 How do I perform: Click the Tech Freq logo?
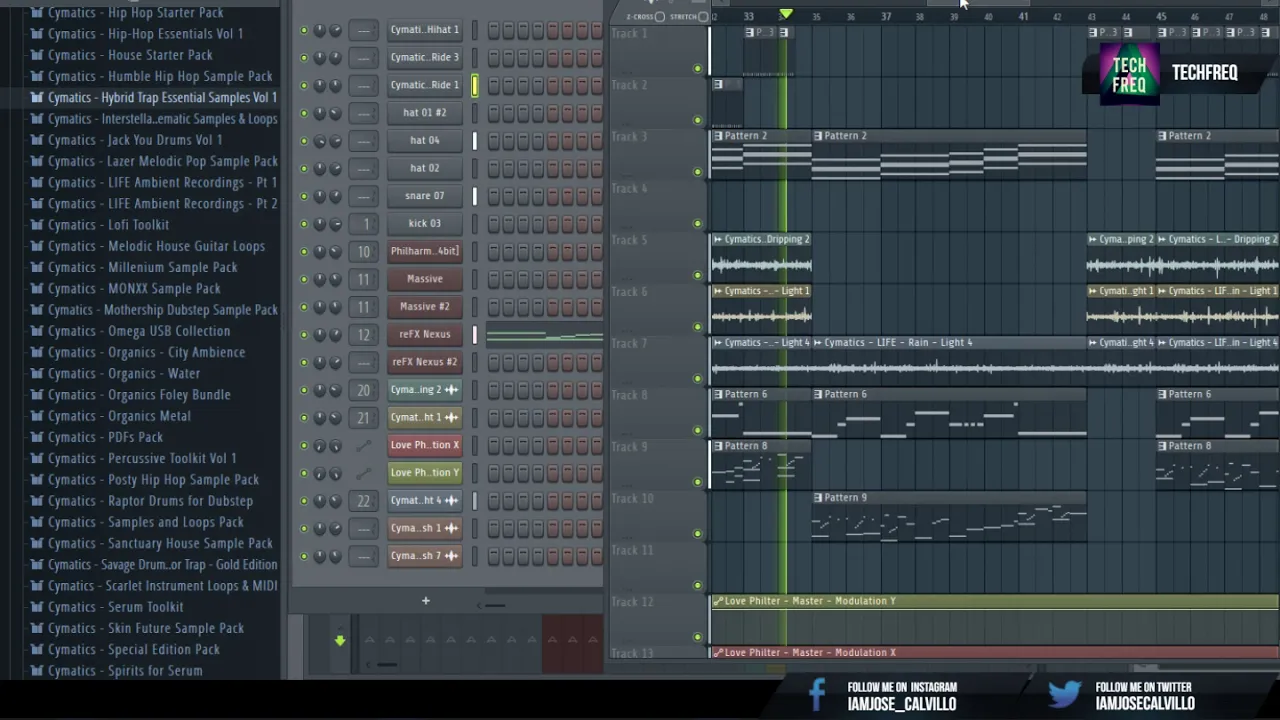pyautogui.click(x=1129, y=73)
